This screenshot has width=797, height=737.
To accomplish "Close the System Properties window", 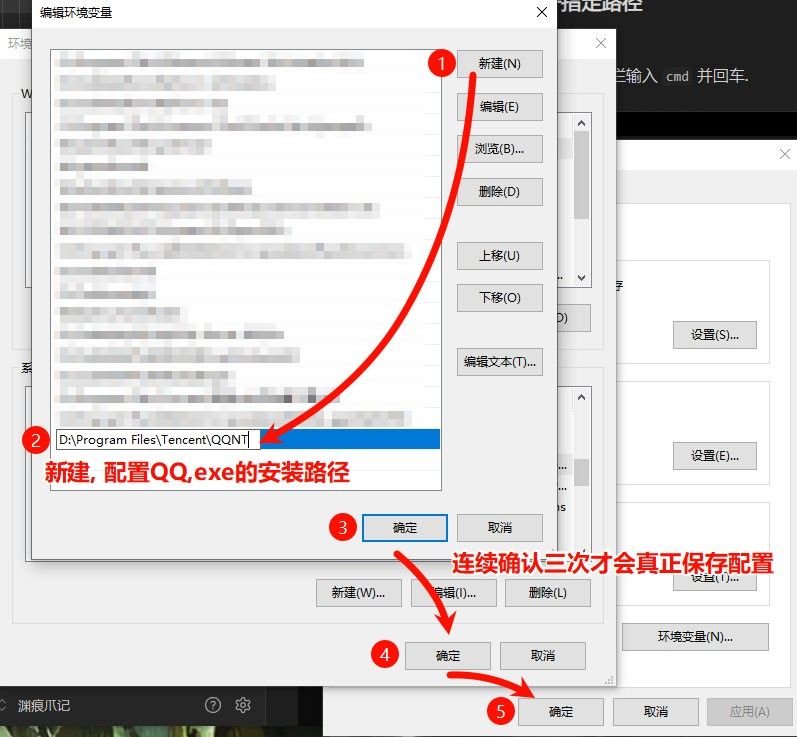I will (785, 154).
